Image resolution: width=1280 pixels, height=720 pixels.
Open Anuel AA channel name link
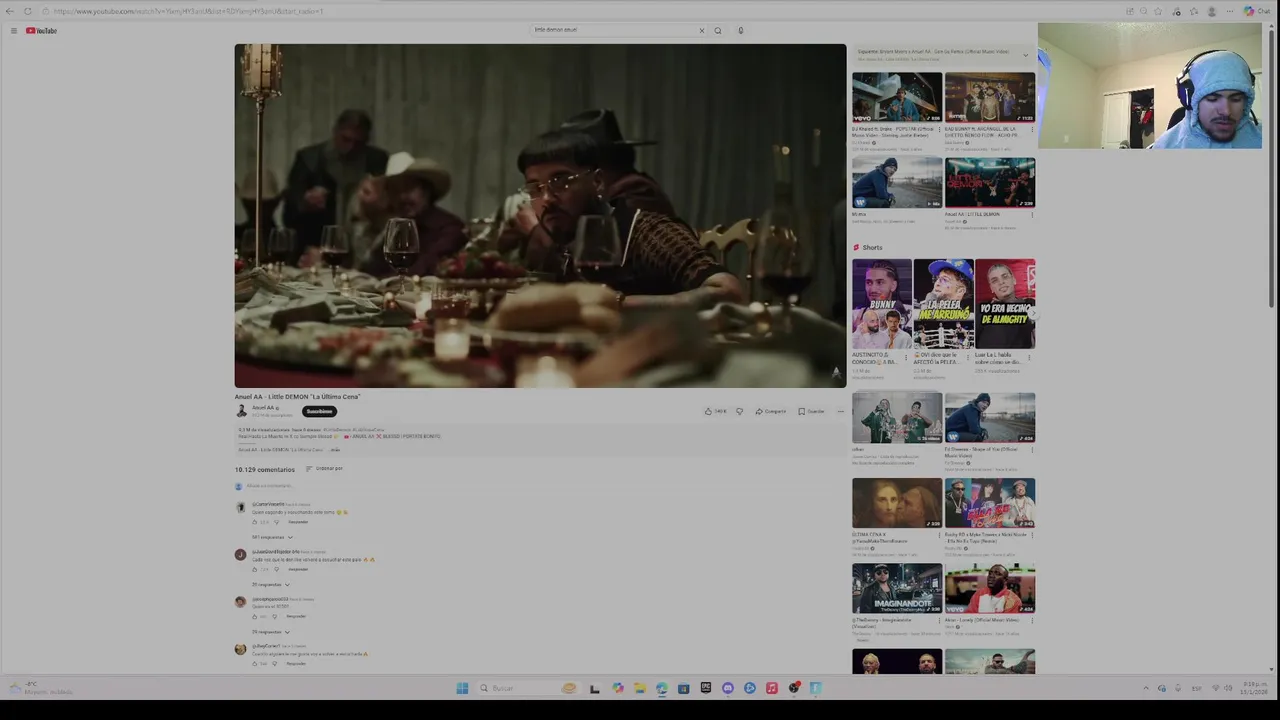coord(264,408)
